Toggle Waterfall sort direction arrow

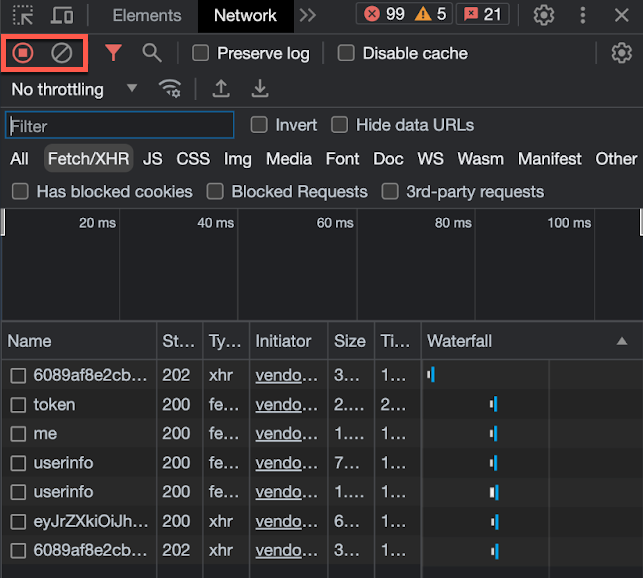pos(622,341)
